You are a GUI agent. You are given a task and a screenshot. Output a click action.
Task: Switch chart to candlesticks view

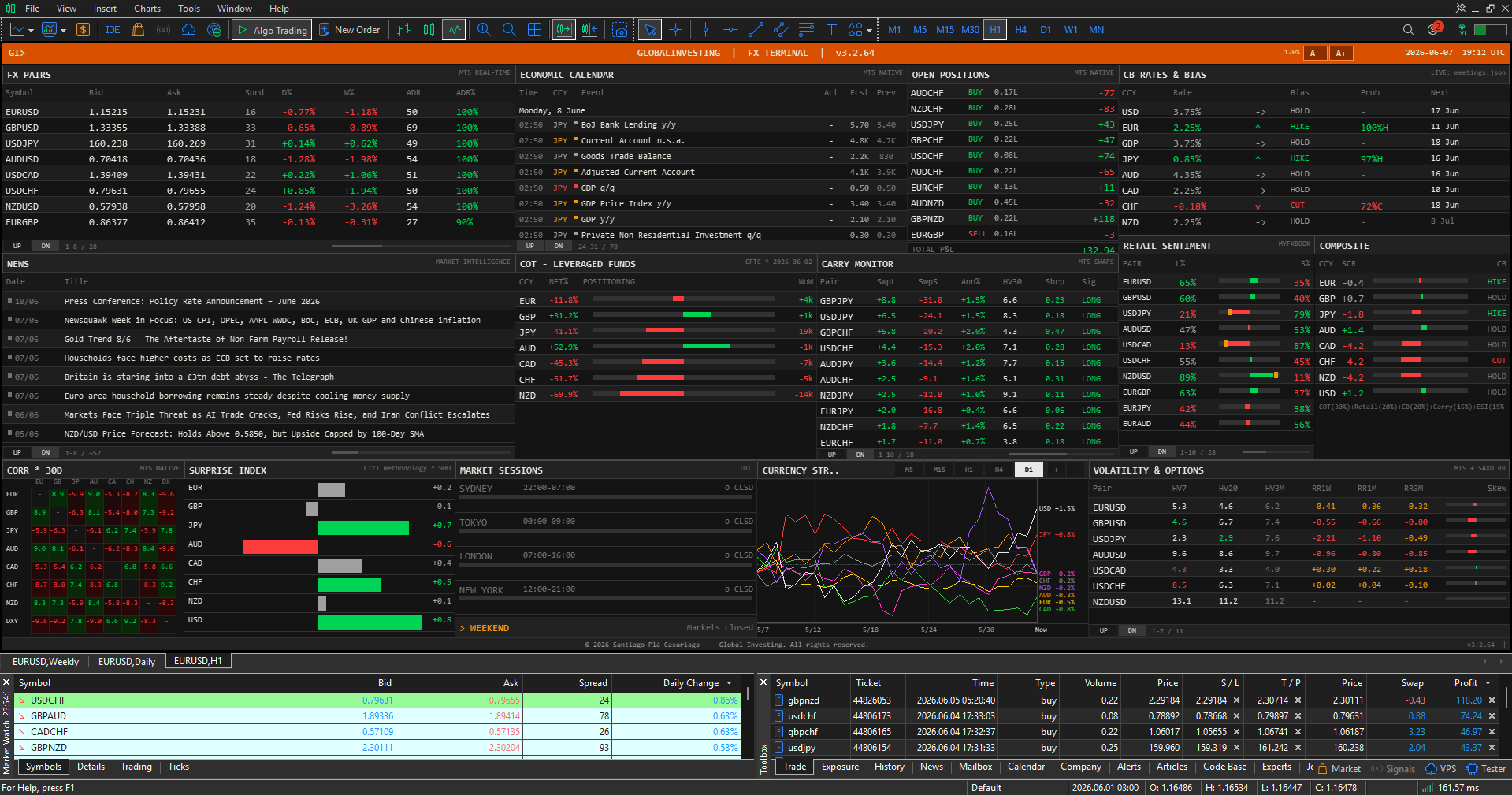pyautogui.click(x=429, y=30)
